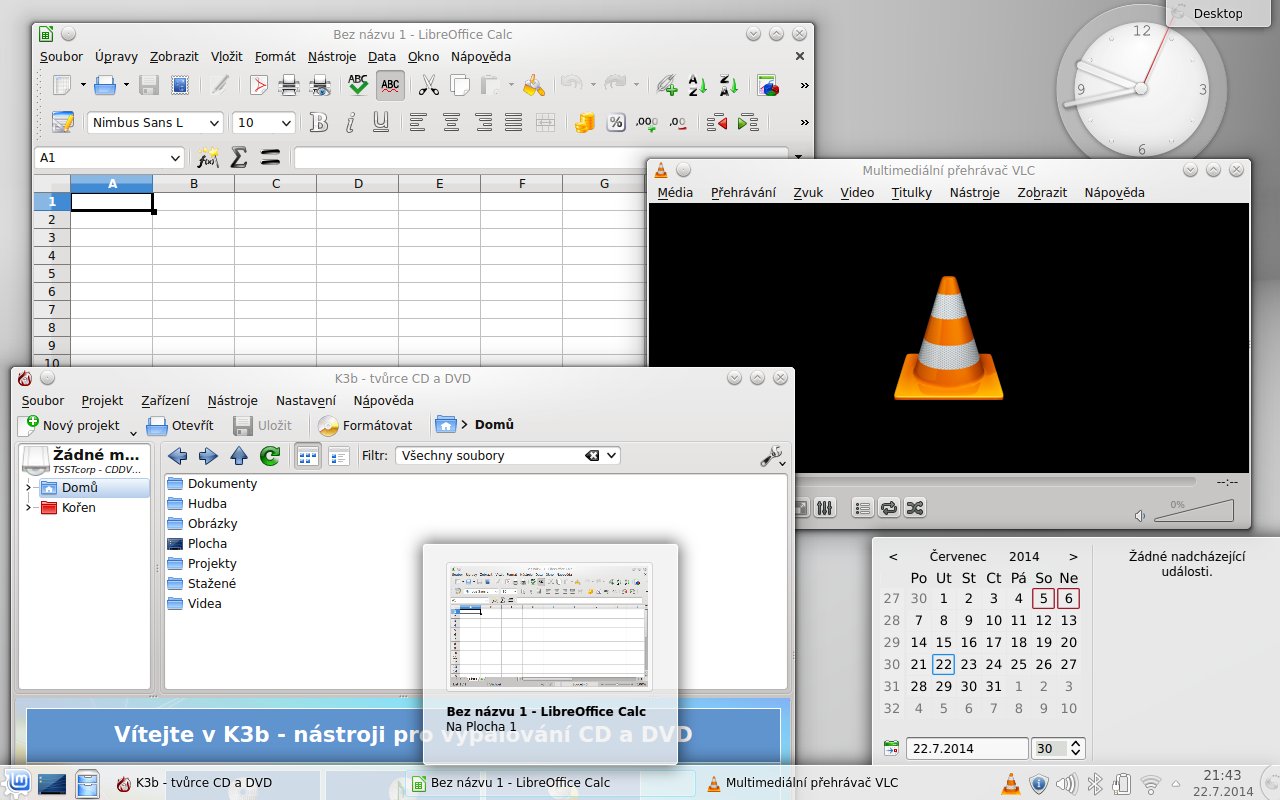The image size is (1280, 800).
Task: Open the Formát menu in Calc
Action: coord(275,57)
